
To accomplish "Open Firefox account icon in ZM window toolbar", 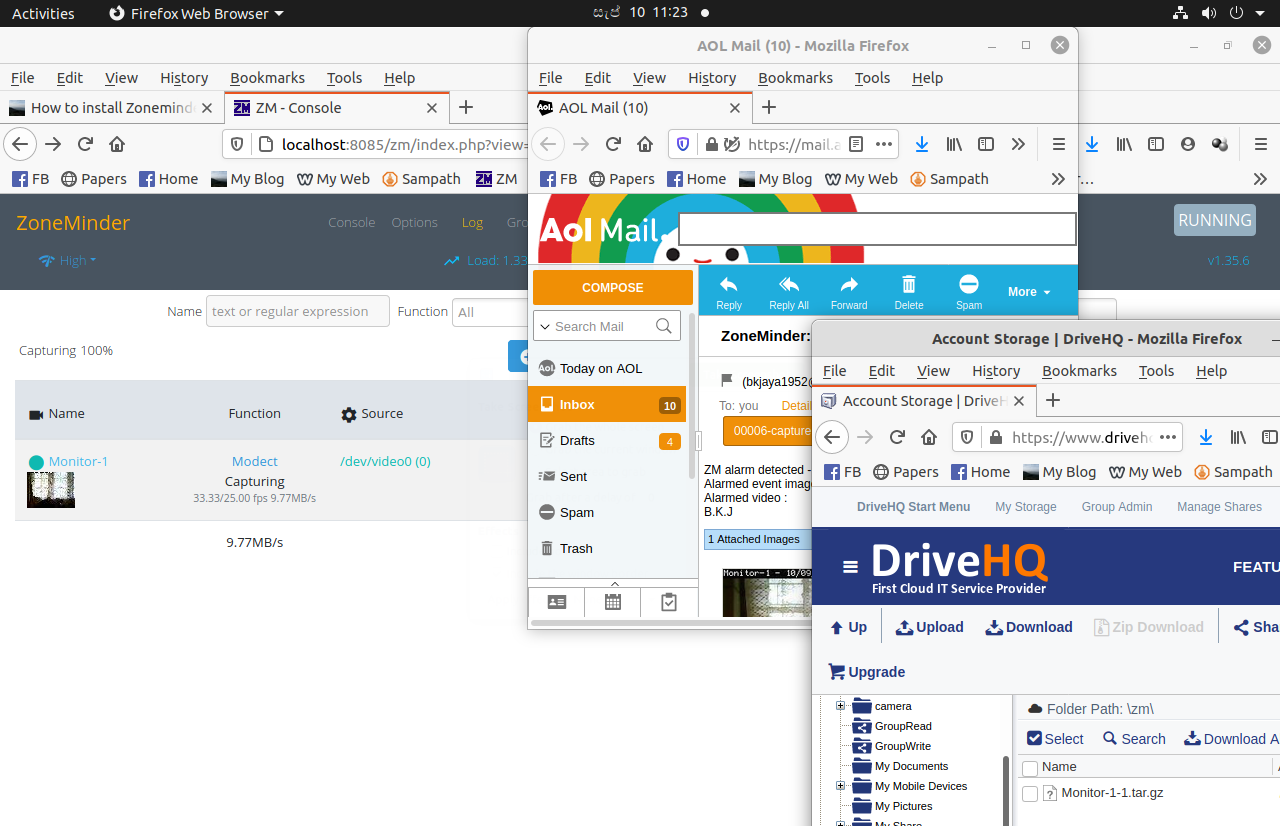I will tap(1188, 144).
